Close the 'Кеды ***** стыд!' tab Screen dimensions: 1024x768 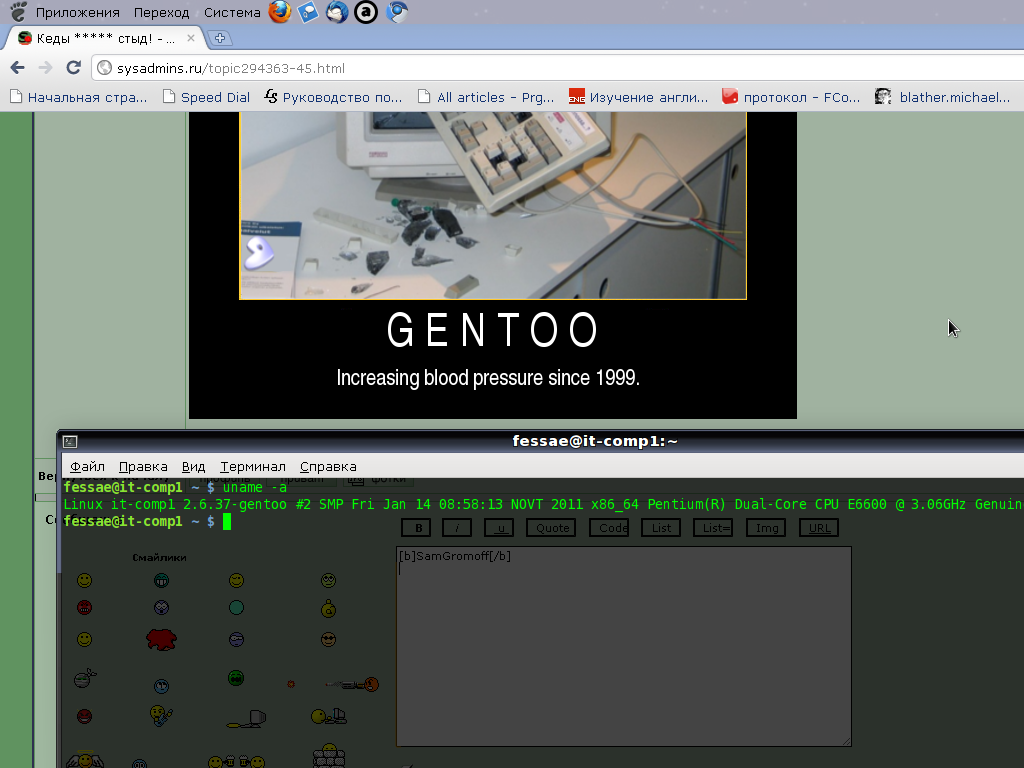pos(191,38)
